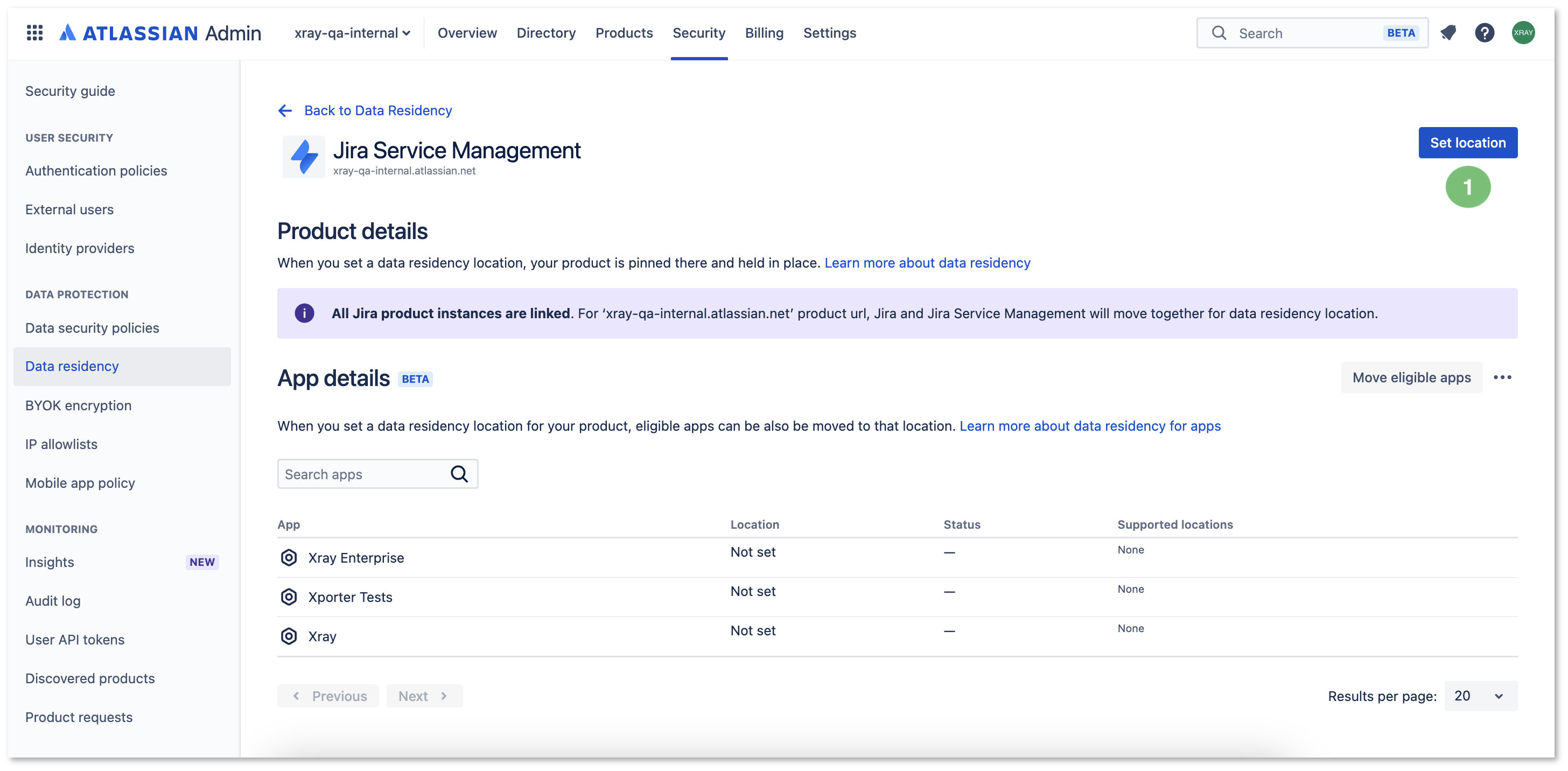The height and width of the screenshot is (771, 1568).
Task: Click the Next page button
Action: pos(424,696)
